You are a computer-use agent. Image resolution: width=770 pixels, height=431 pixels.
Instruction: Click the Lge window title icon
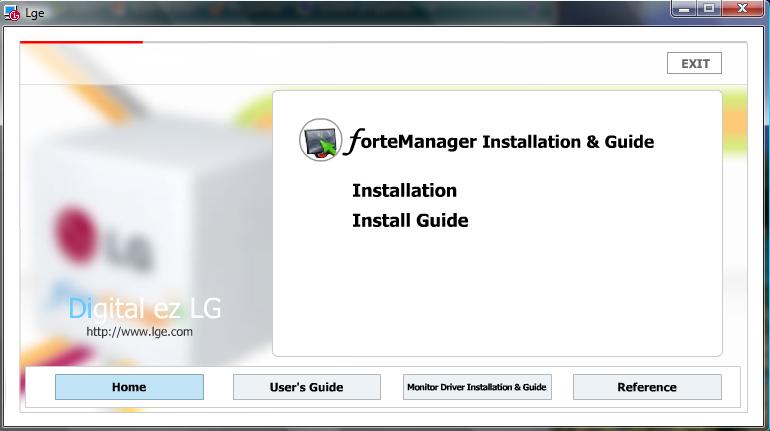[12, 13]
